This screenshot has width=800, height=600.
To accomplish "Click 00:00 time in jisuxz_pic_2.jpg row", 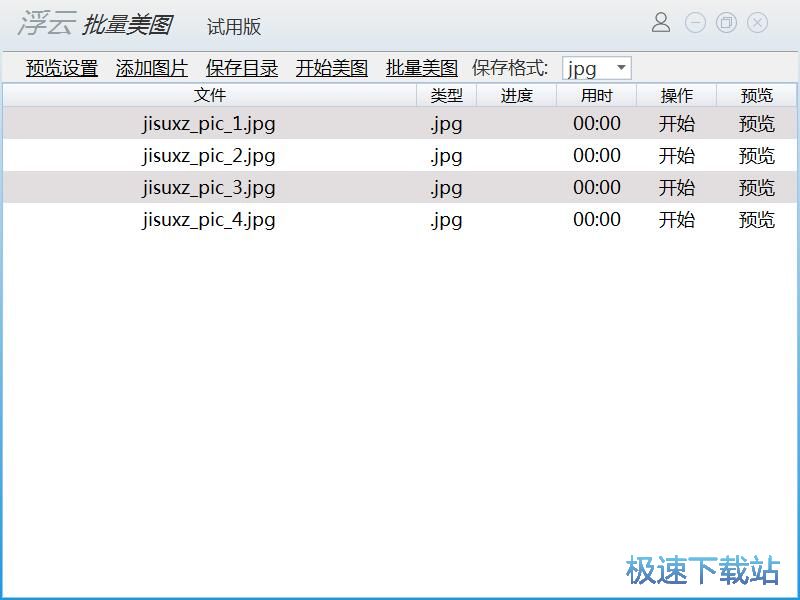I will (x=596, y=156).
